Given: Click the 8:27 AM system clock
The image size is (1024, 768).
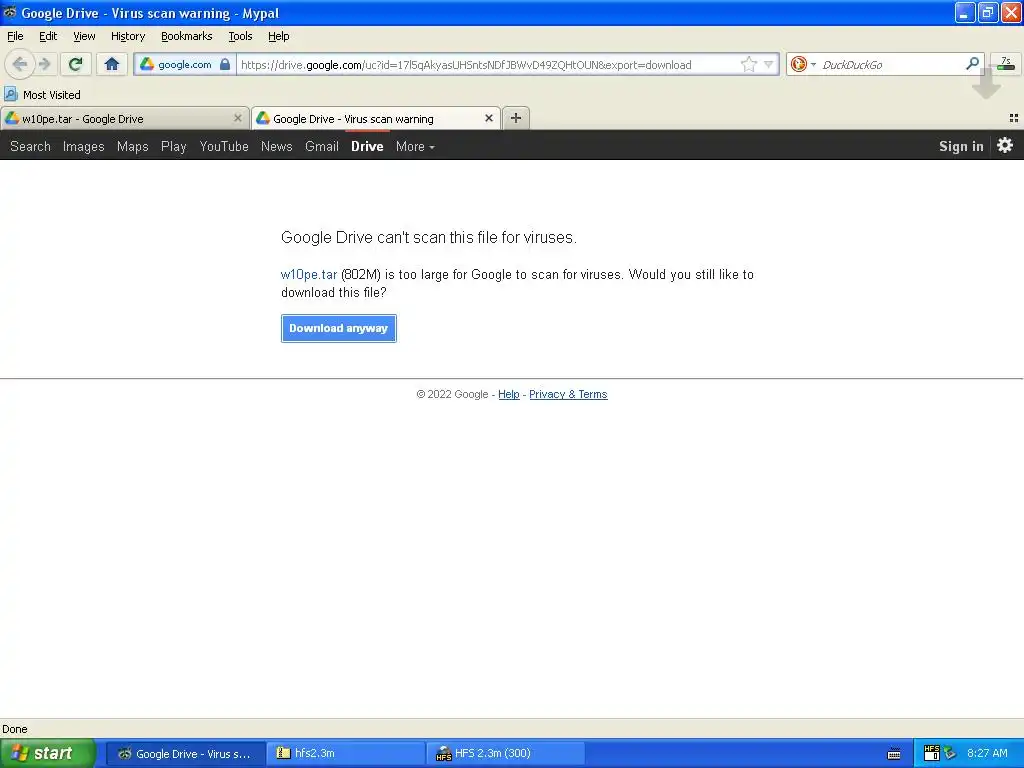Looking at the screenshot, I should [987, 754].
